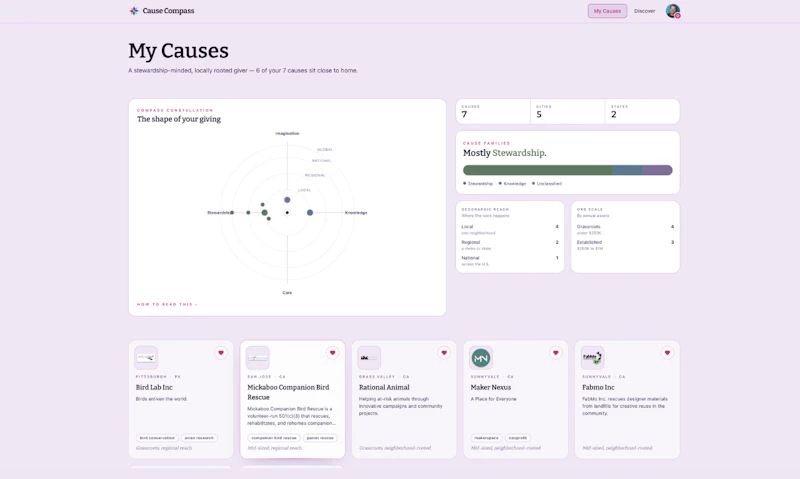Click the Causes count 7 stat
Image resolution: width=800 pixels, height=479 pixels.
[x=493, y=111]
